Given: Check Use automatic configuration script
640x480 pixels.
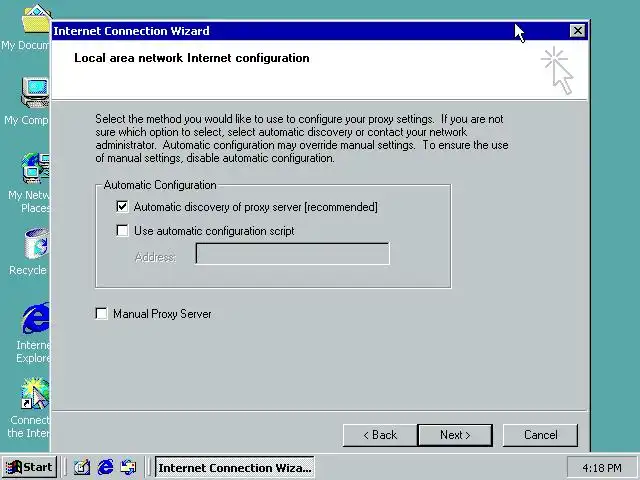Looking at the screenshot, I should (x=122, y=231).
